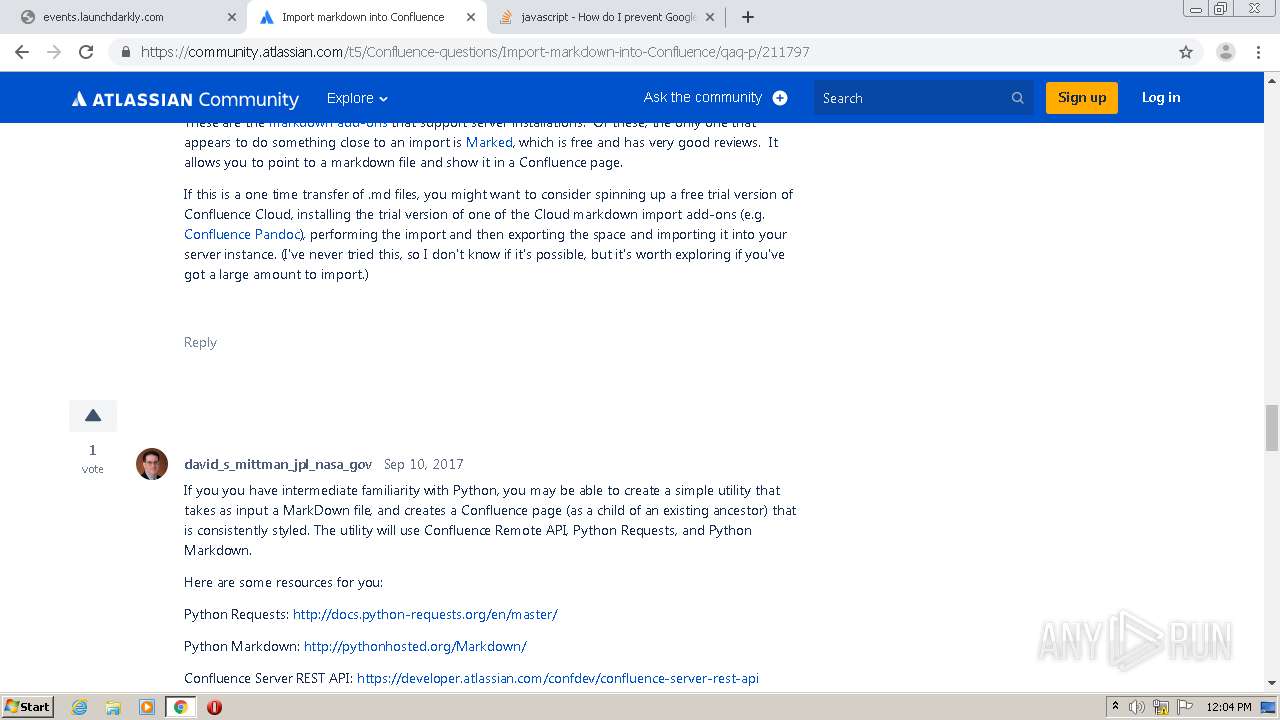Click the 12:04 PM system clock
This screenshot has height=720, width=1280.
point(1229,707)
